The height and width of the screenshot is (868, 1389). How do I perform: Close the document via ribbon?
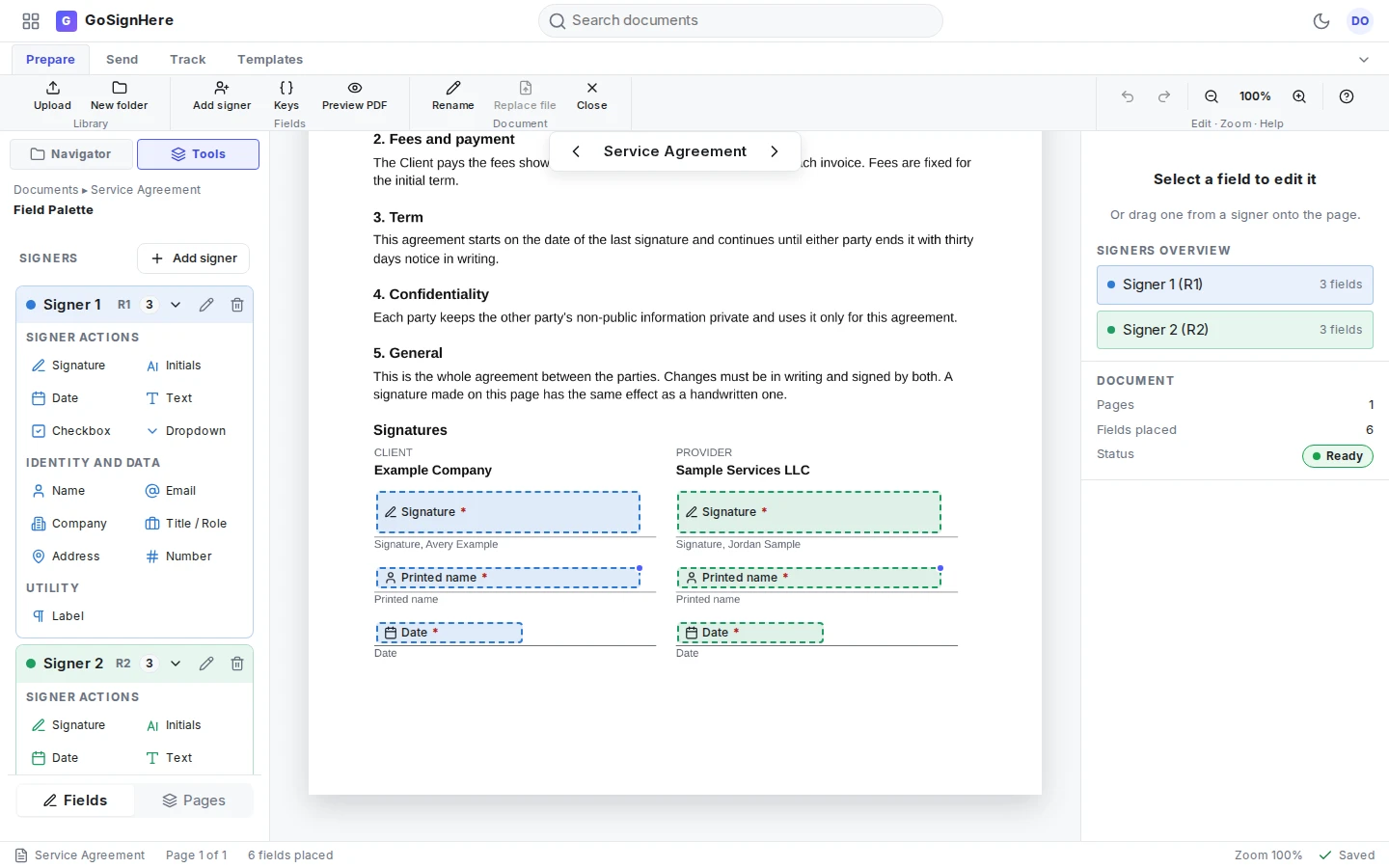592,95
